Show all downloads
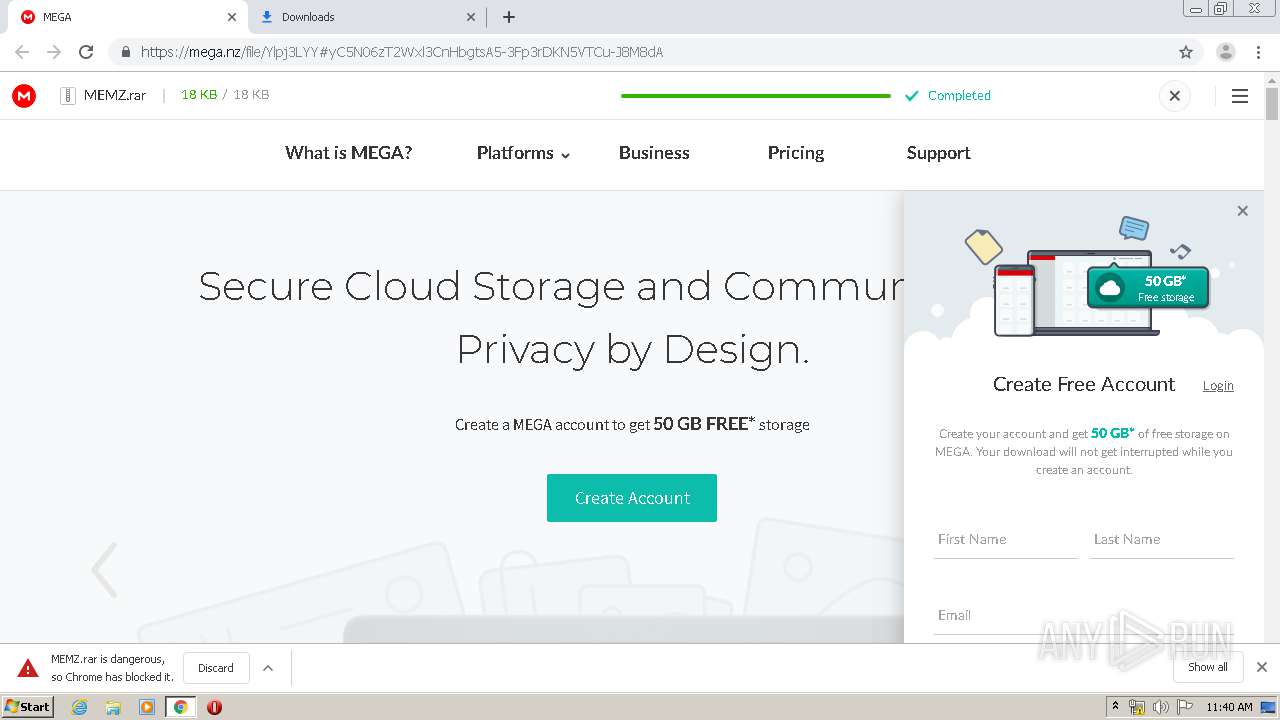This screenshot has width=1280, height=720. [1208, 667]
